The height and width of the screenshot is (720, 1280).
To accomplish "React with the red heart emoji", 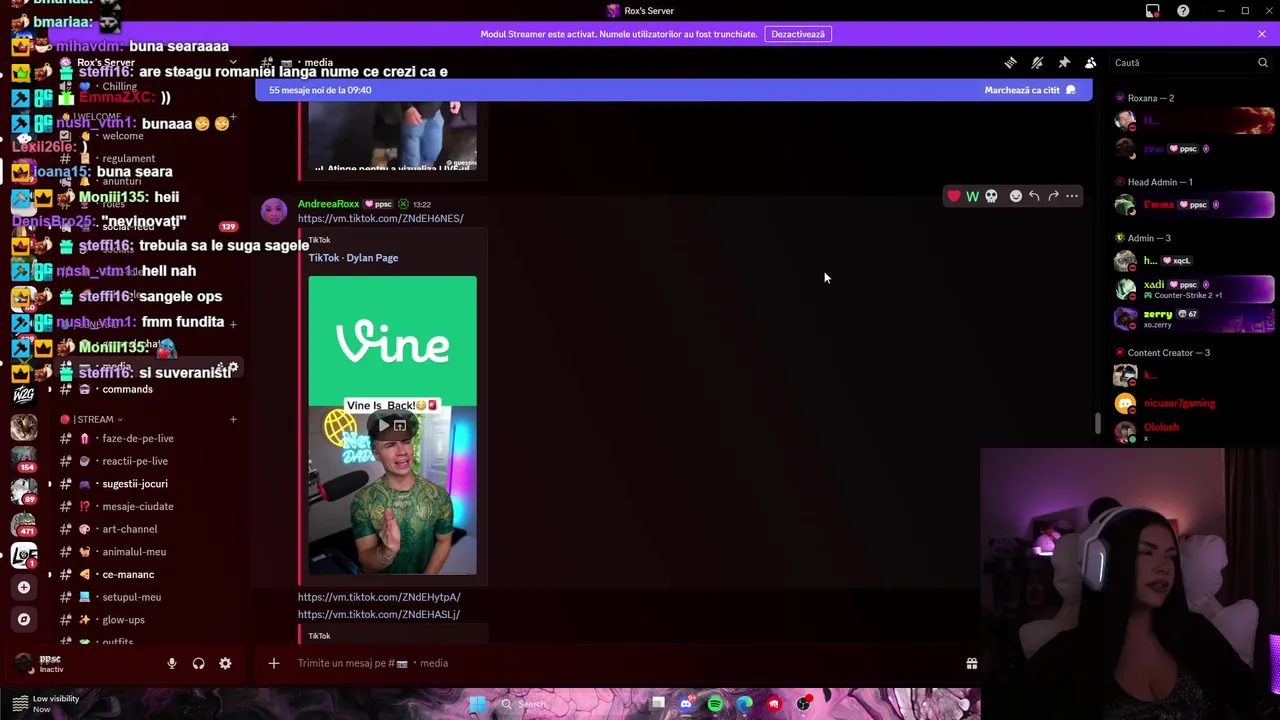I will pos(954,196).
